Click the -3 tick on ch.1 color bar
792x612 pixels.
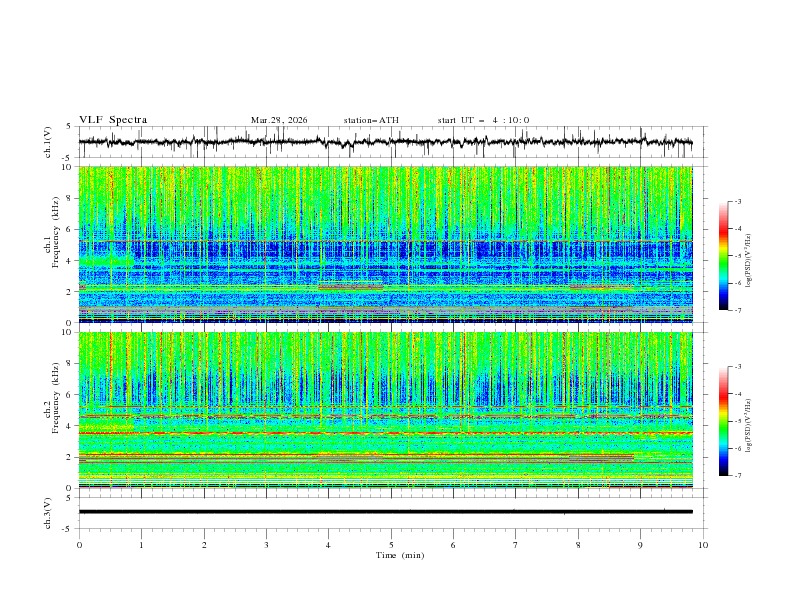[737, 201]
